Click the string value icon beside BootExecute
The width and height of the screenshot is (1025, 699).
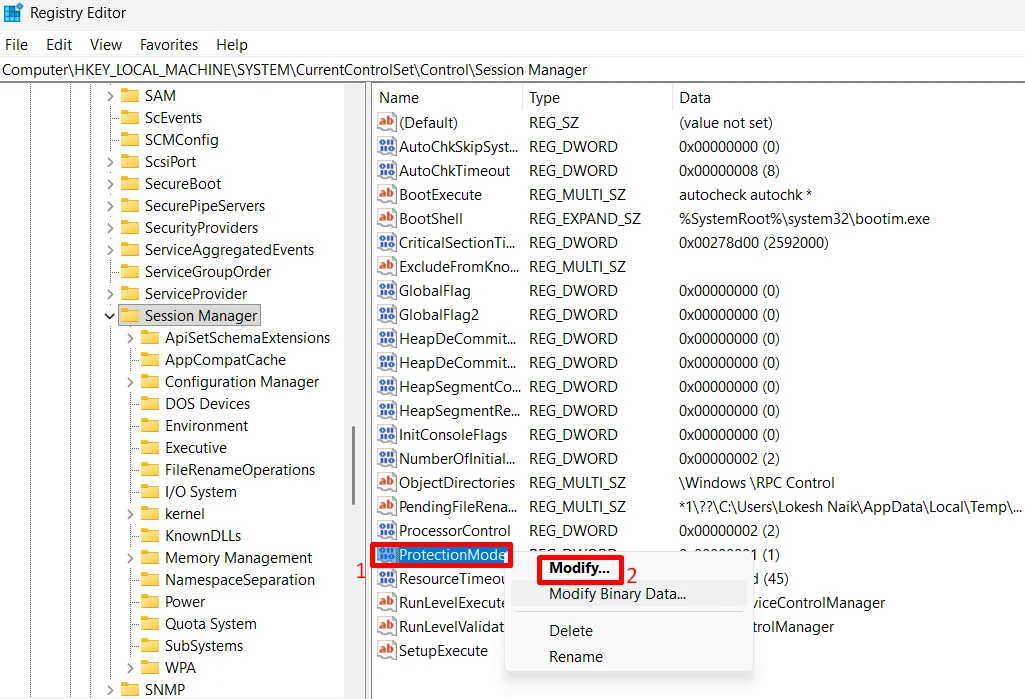tap(388, 194)
